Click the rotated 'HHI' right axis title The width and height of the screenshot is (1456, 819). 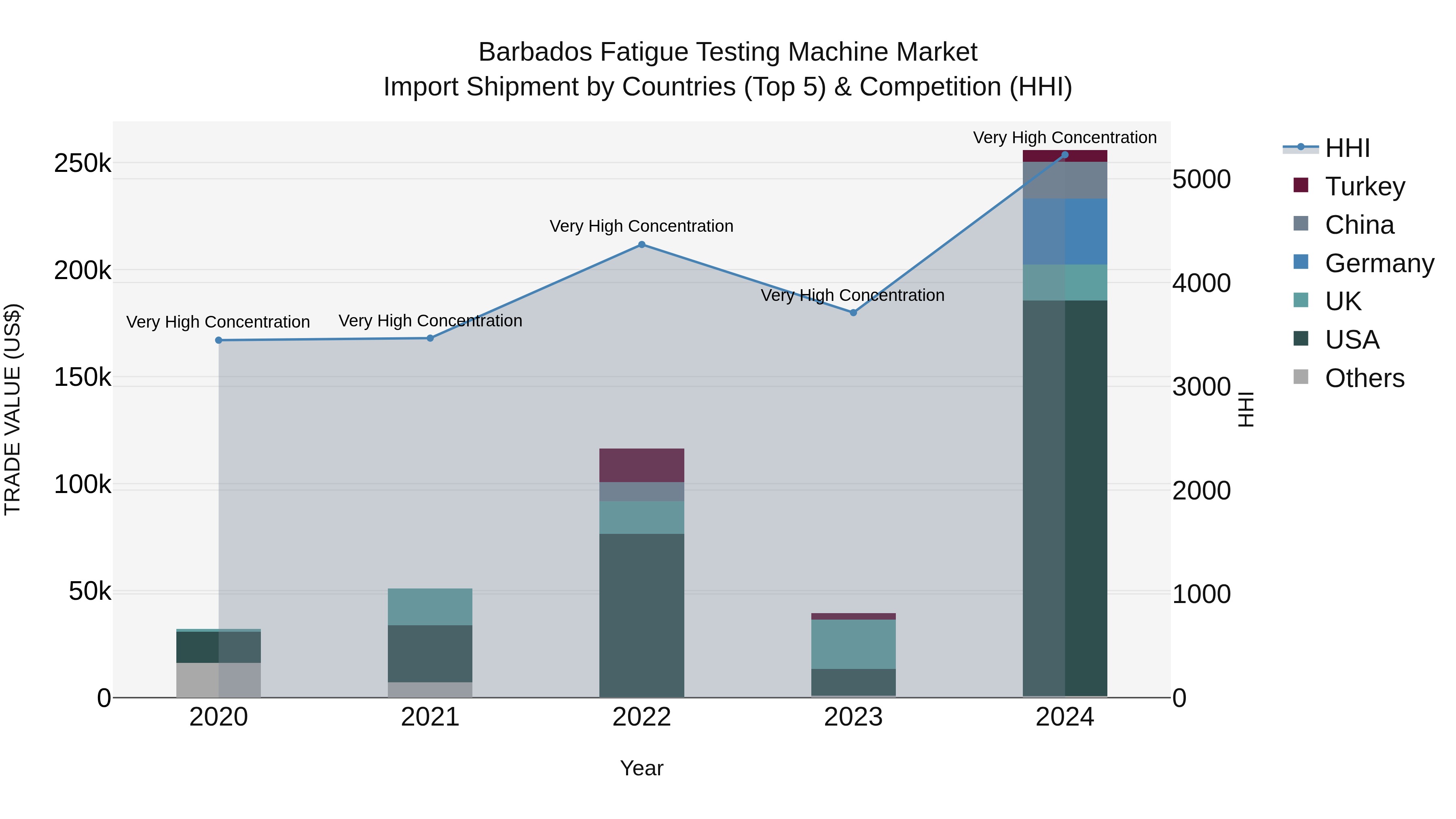coord(1246,409)
